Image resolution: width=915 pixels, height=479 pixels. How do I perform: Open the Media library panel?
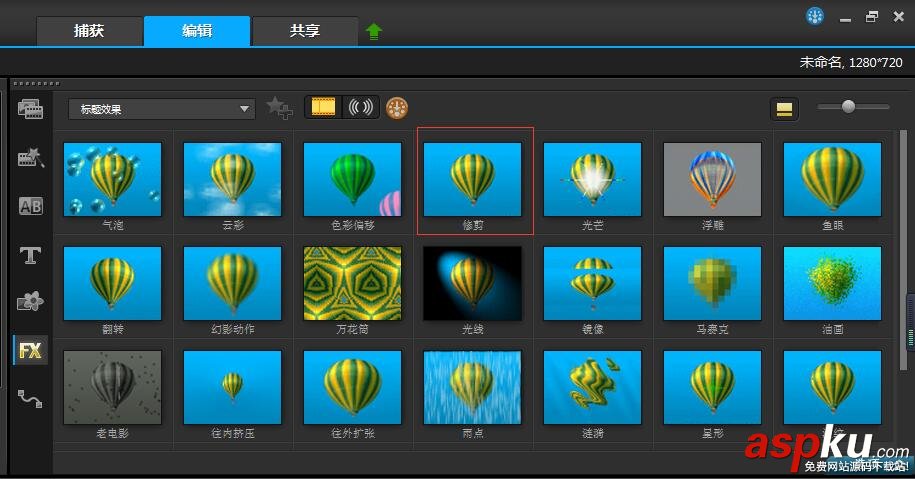click(30, 109)
